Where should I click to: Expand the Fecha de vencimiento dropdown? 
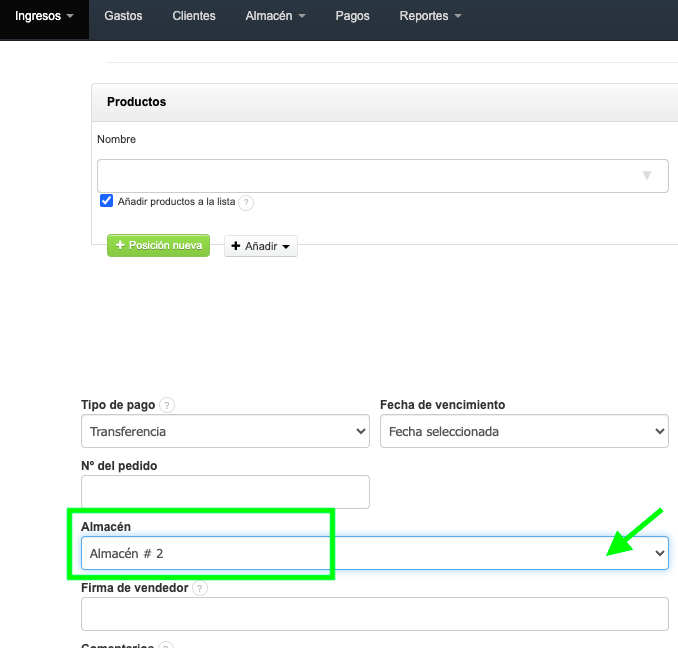(x=523, y=432)
